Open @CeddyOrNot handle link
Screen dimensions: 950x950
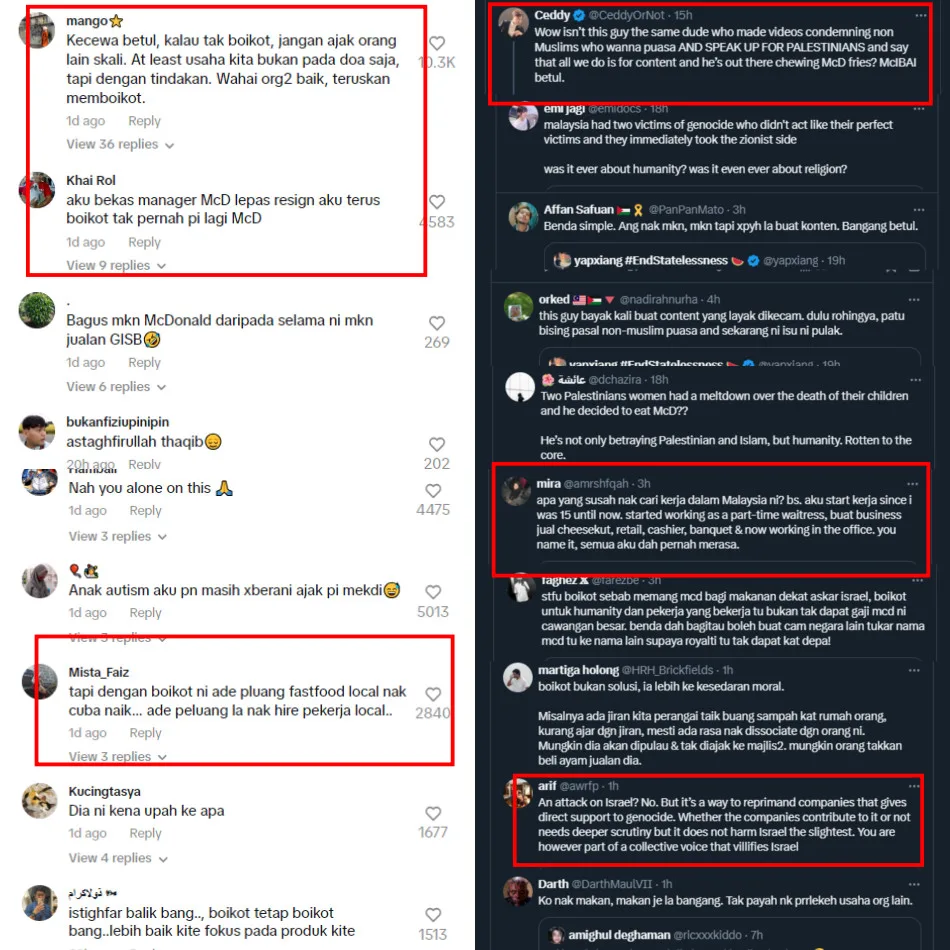click(626, 15)
